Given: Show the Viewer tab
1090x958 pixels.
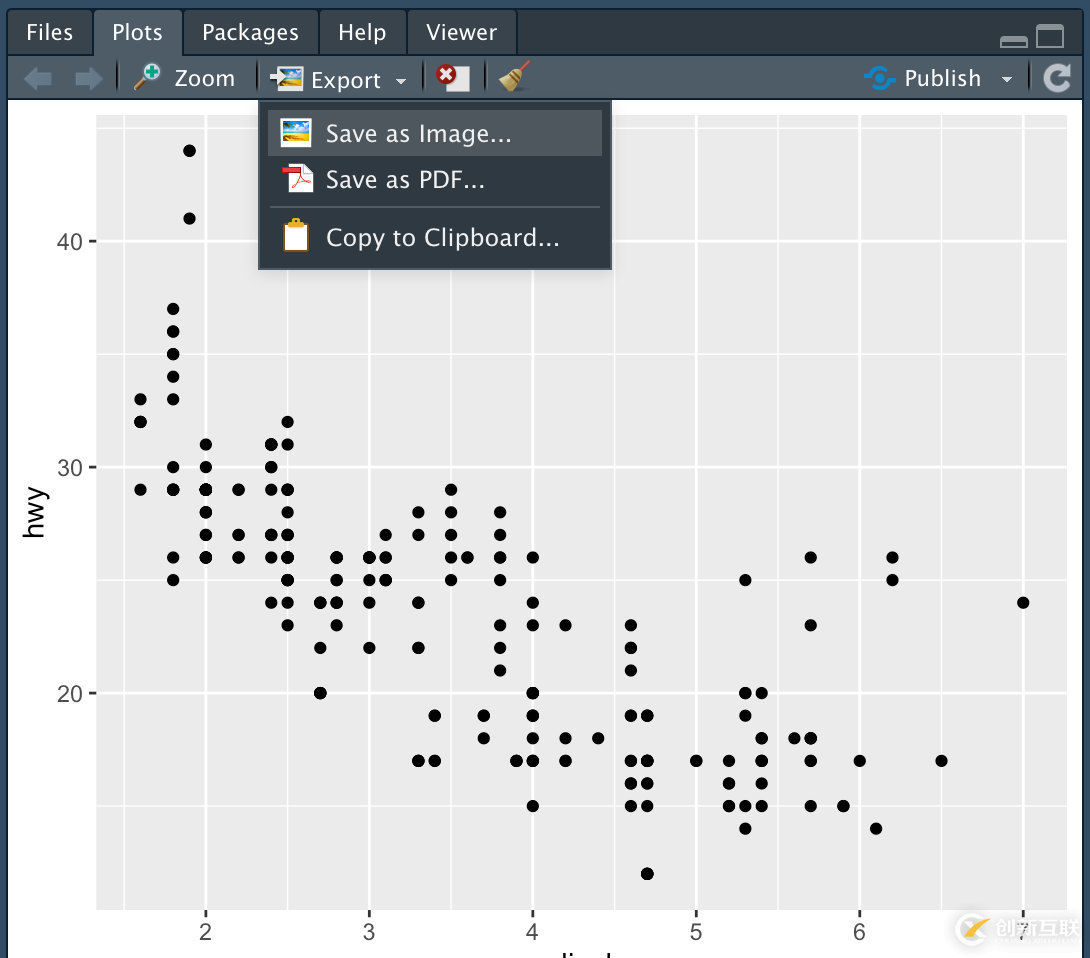Looking at the screenshot, I should (x=461, y=32).
